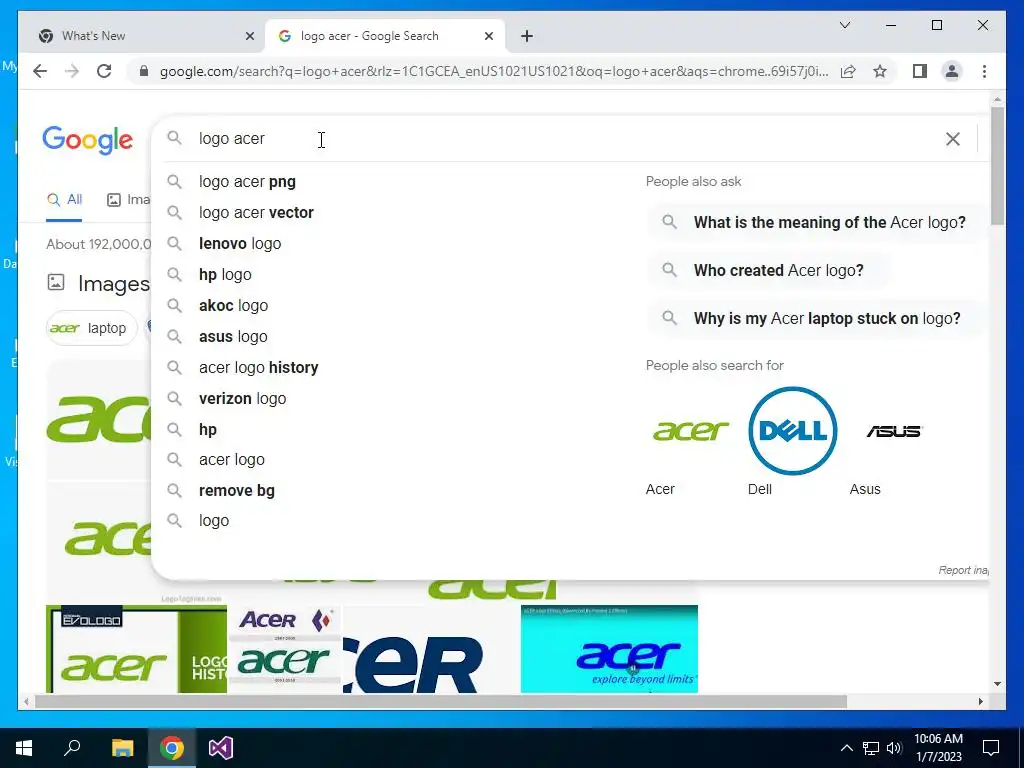Reload the current page
This screenshot has width=1024, height=768.
104,71
